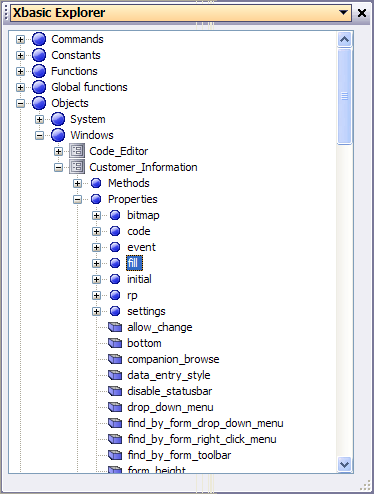Expand the fill property group
The image size is (374, 494).
[x=96, y=263]
